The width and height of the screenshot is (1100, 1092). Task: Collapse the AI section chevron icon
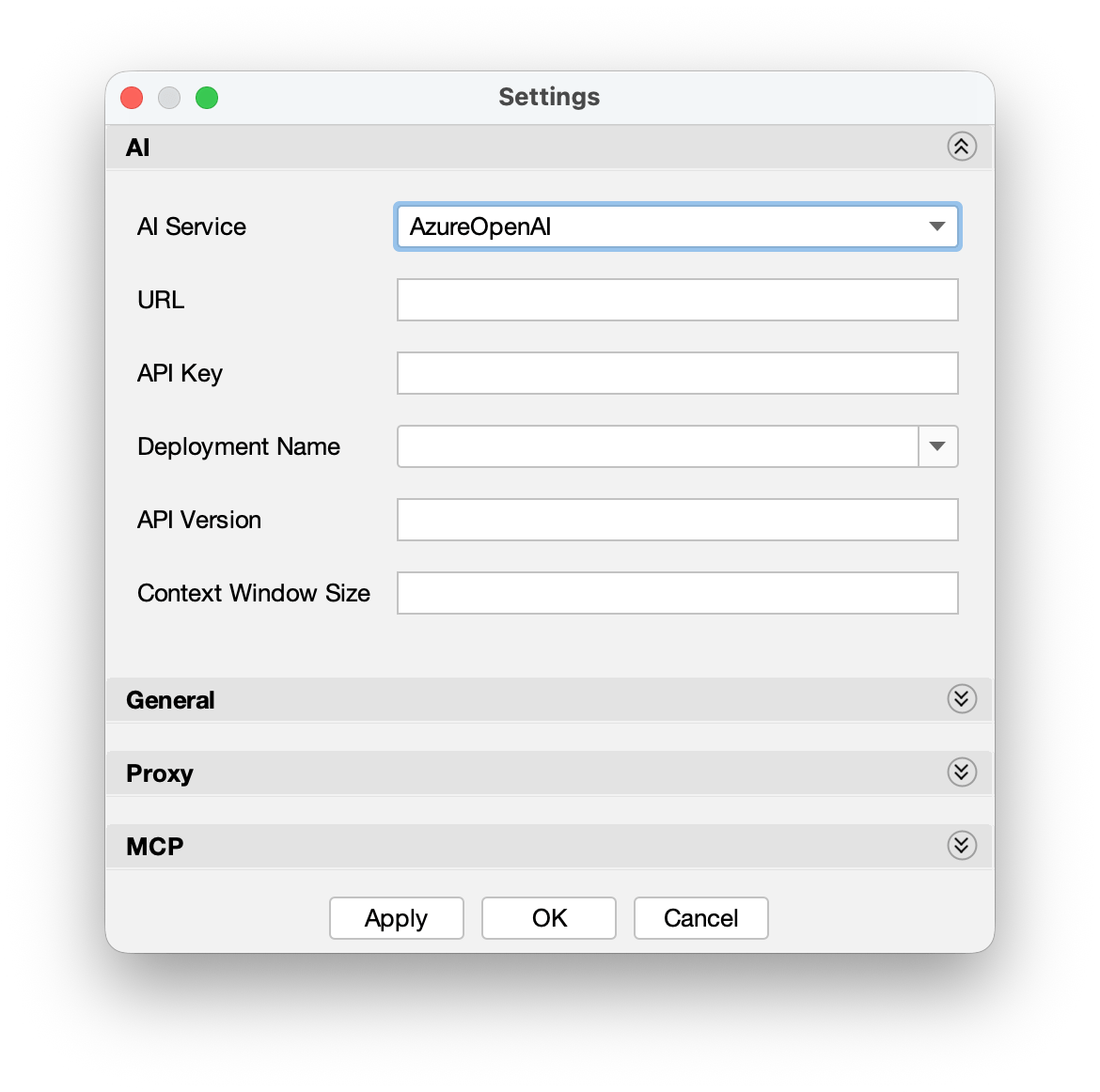(x=961, y=147)
